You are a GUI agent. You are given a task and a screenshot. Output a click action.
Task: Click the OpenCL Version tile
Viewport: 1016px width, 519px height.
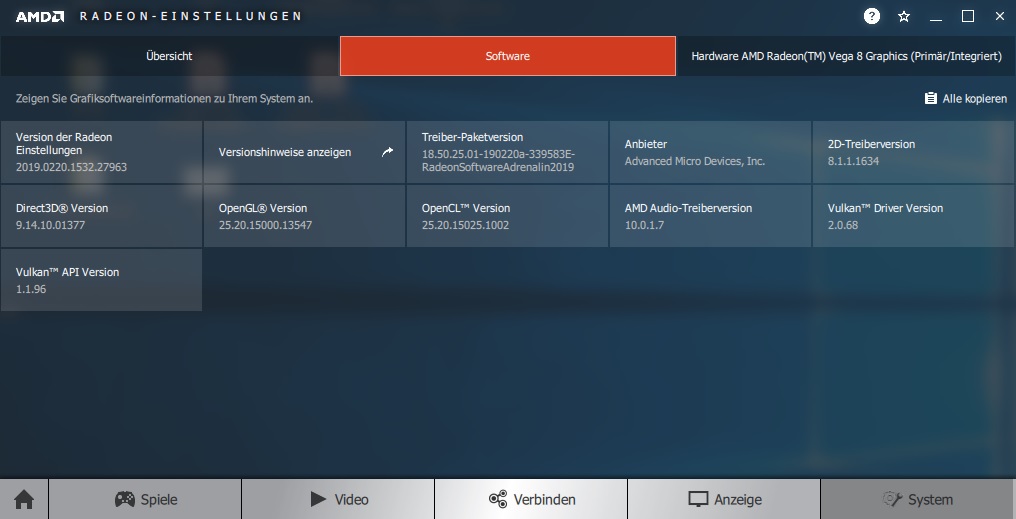pyautogui.click(x=507, y=216)
